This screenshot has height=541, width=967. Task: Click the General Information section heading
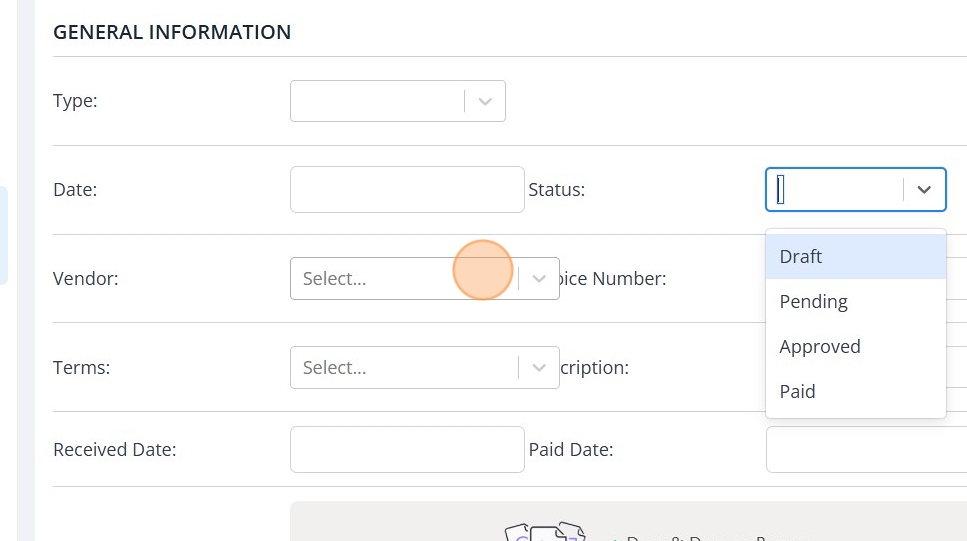(x=172, y=32)
